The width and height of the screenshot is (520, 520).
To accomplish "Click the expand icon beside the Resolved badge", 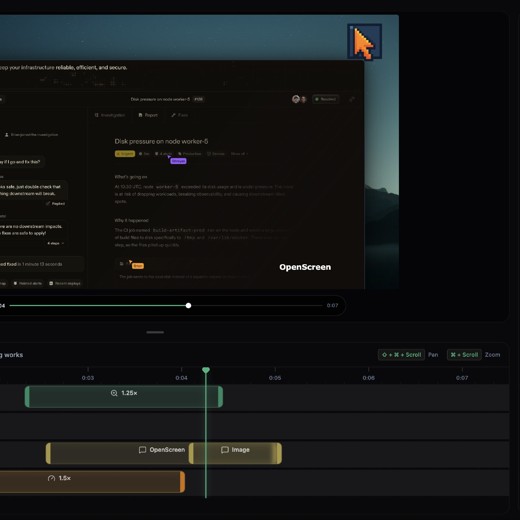I will 352,99.
